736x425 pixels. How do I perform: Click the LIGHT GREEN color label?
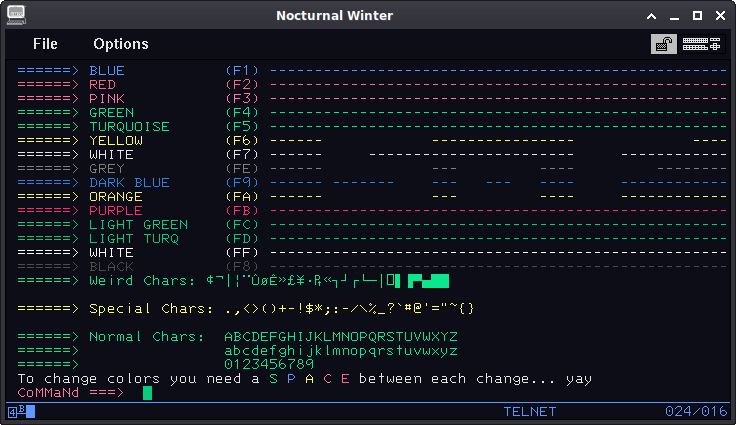pyautogui.click(x=138, y=225)
